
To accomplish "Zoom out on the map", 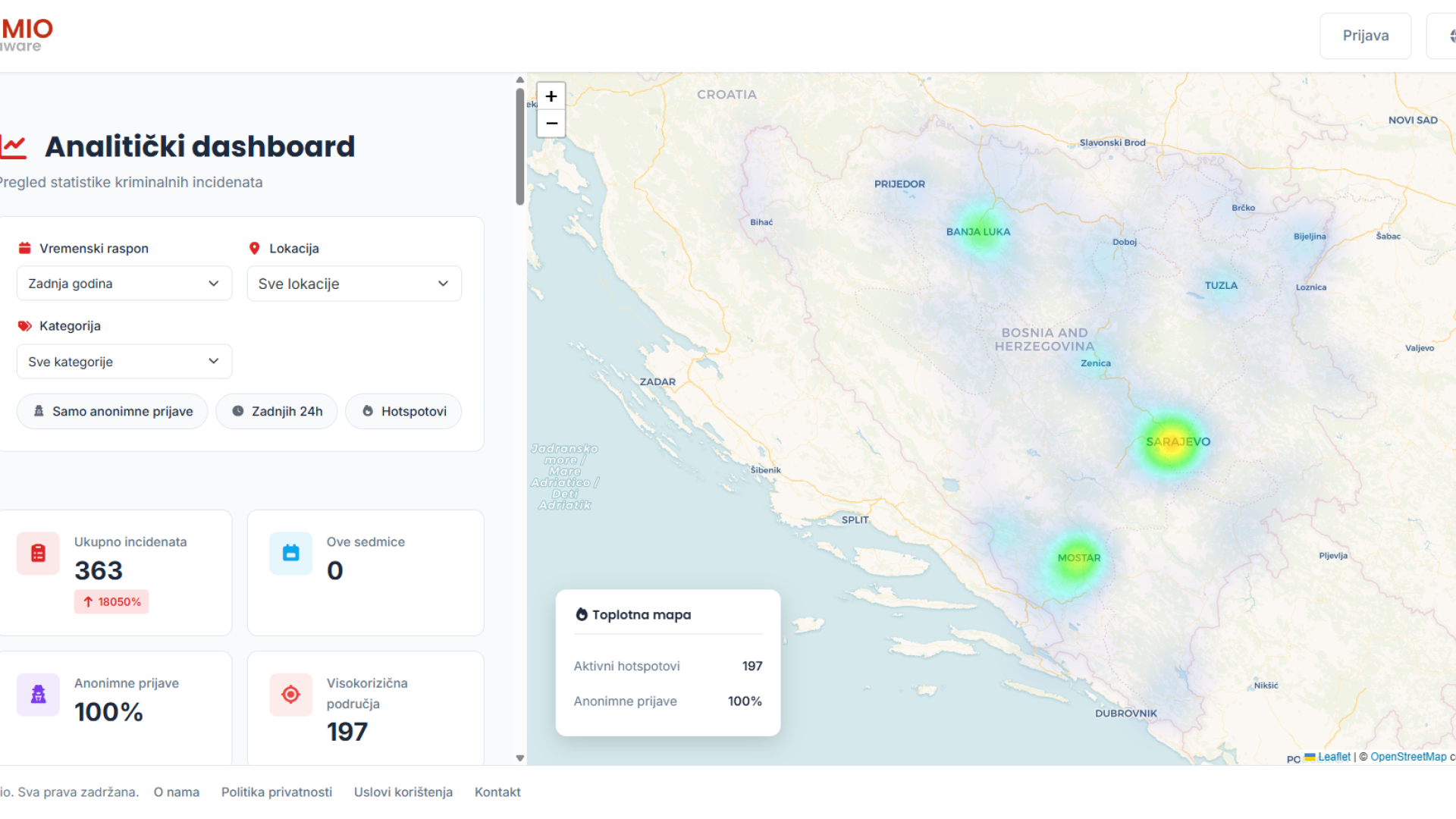I will tap(551, 124).
